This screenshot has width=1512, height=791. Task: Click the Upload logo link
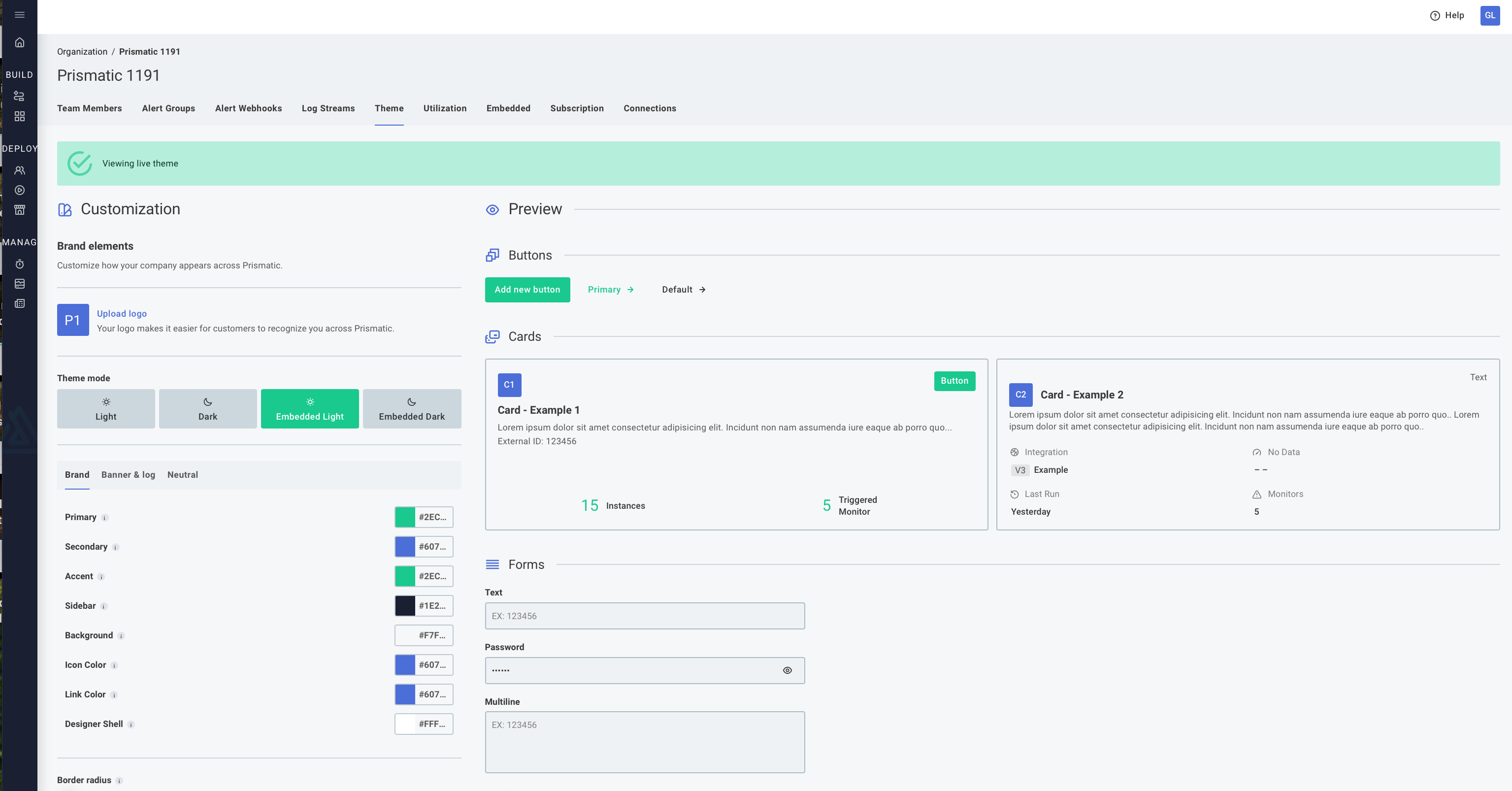122,313
